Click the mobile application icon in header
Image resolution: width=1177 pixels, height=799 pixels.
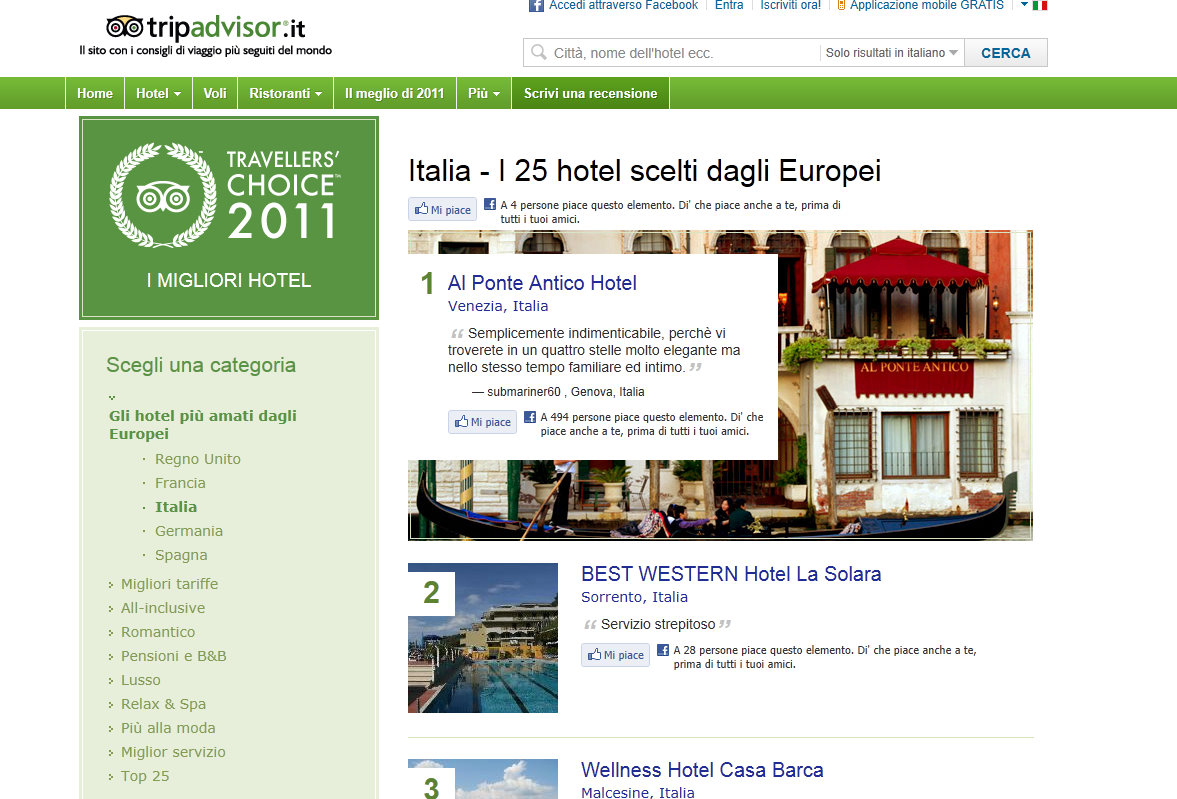841,6
